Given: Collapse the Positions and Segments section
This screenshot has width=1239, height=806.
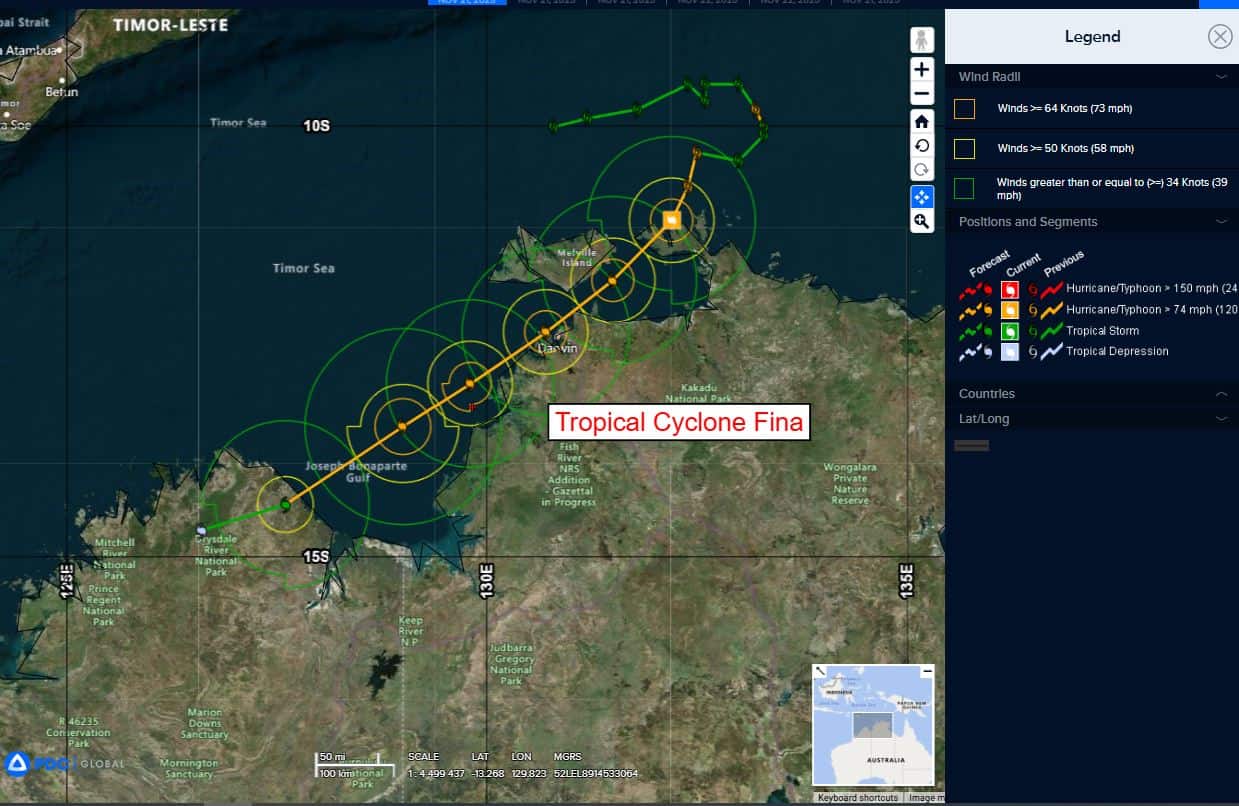Looking at the screenshot, I should click(x=1221, y=222).
